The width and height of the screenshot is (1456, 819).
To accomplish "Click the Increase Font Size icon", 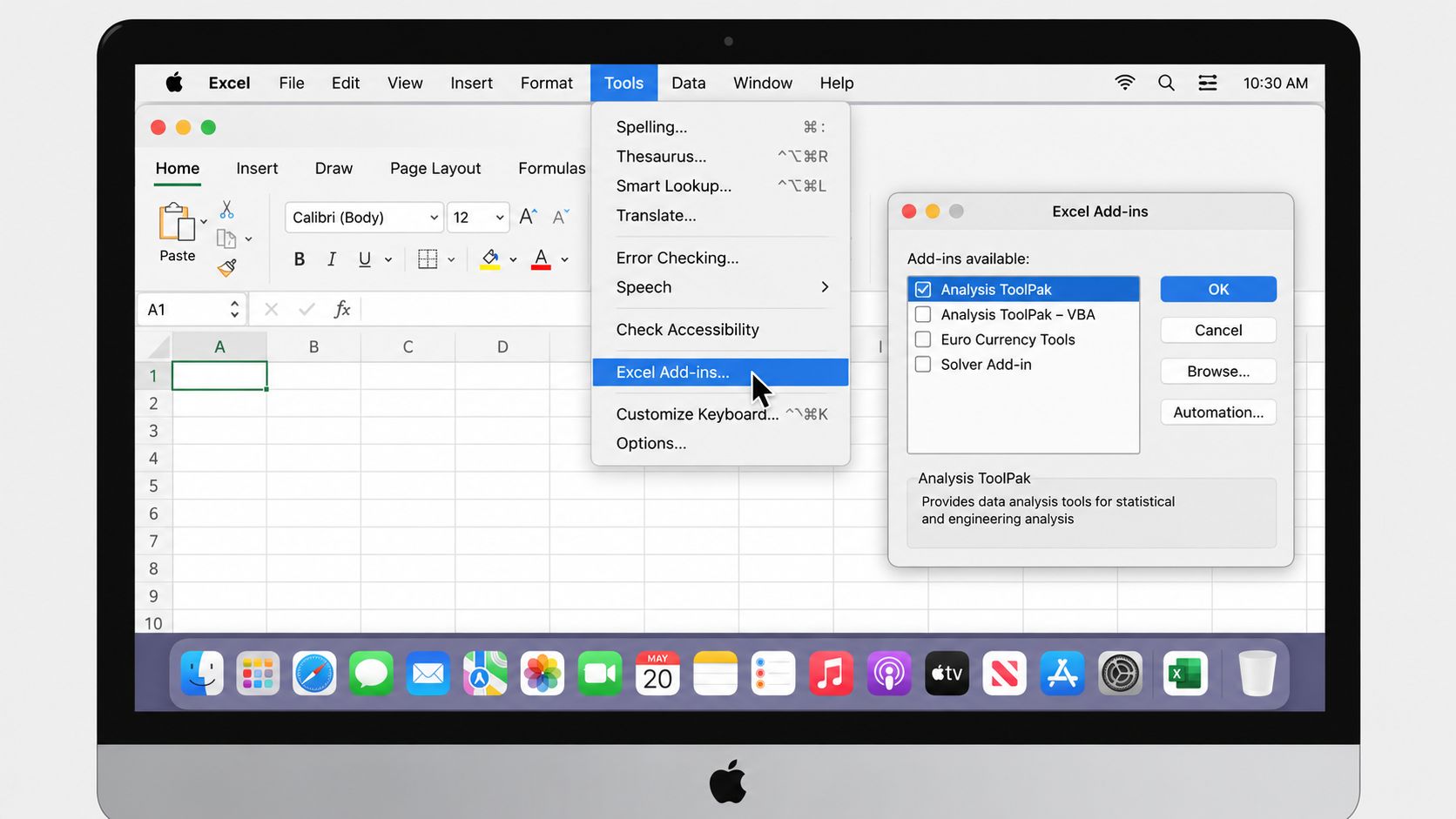I will (528, 217).
